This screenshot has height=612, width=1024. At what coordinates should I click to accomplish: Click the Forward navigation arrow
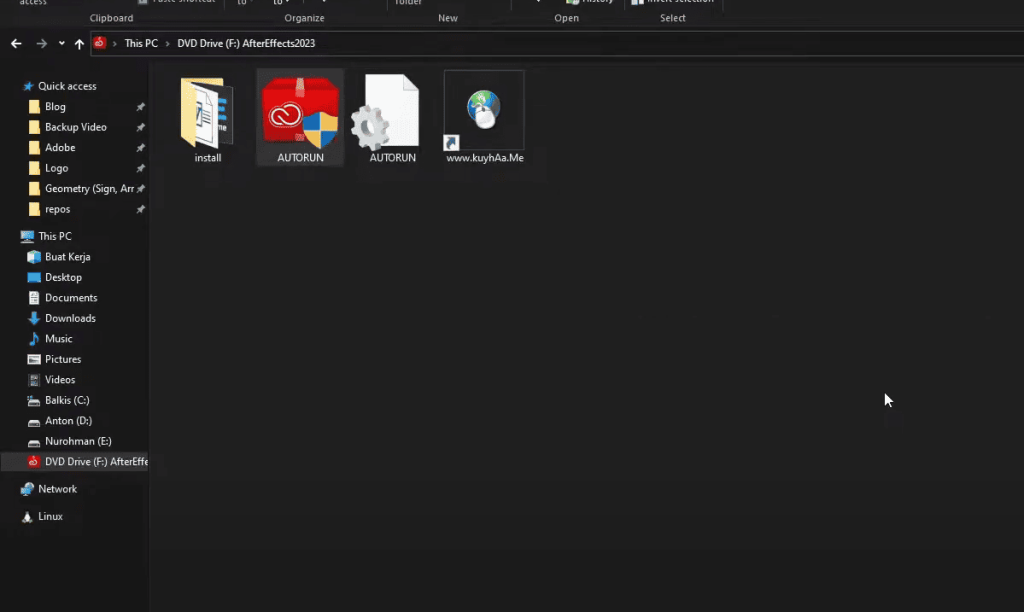41,44
